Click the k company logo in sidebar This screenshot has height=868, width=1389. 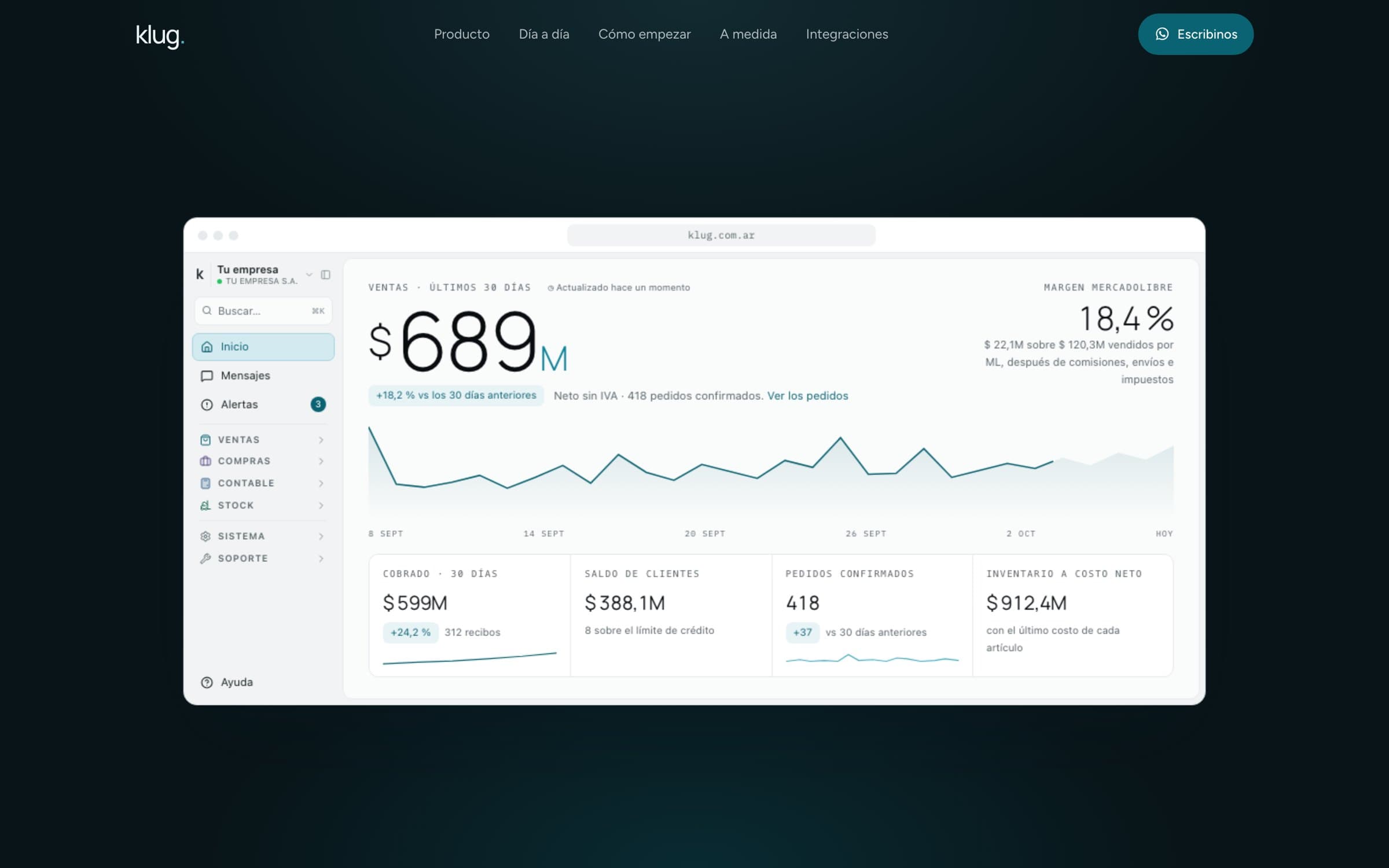tap(200, 274)
